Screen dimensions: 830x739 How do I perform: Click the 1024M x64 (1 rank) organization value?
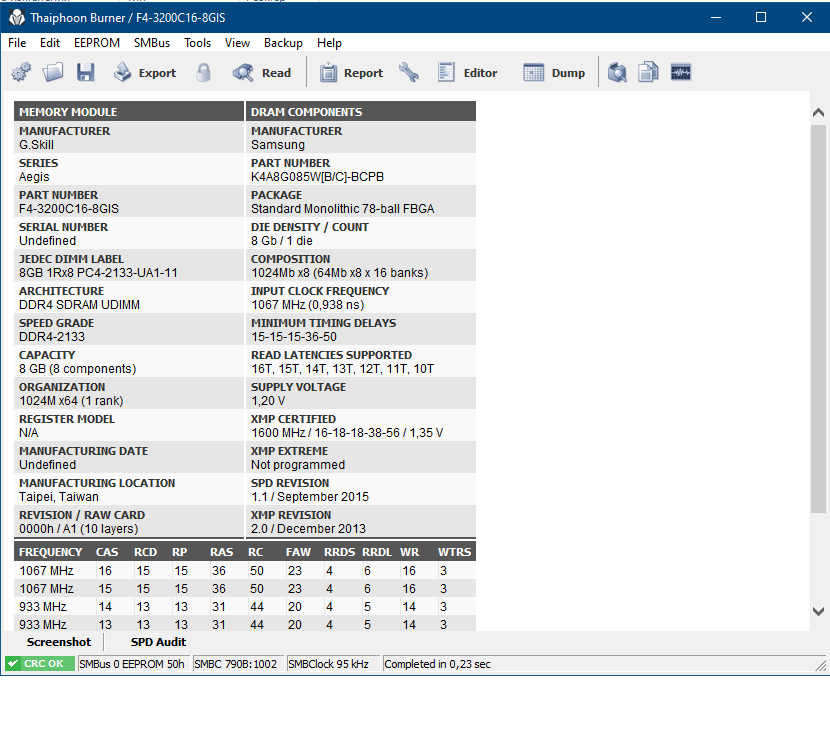pos(71,401)
